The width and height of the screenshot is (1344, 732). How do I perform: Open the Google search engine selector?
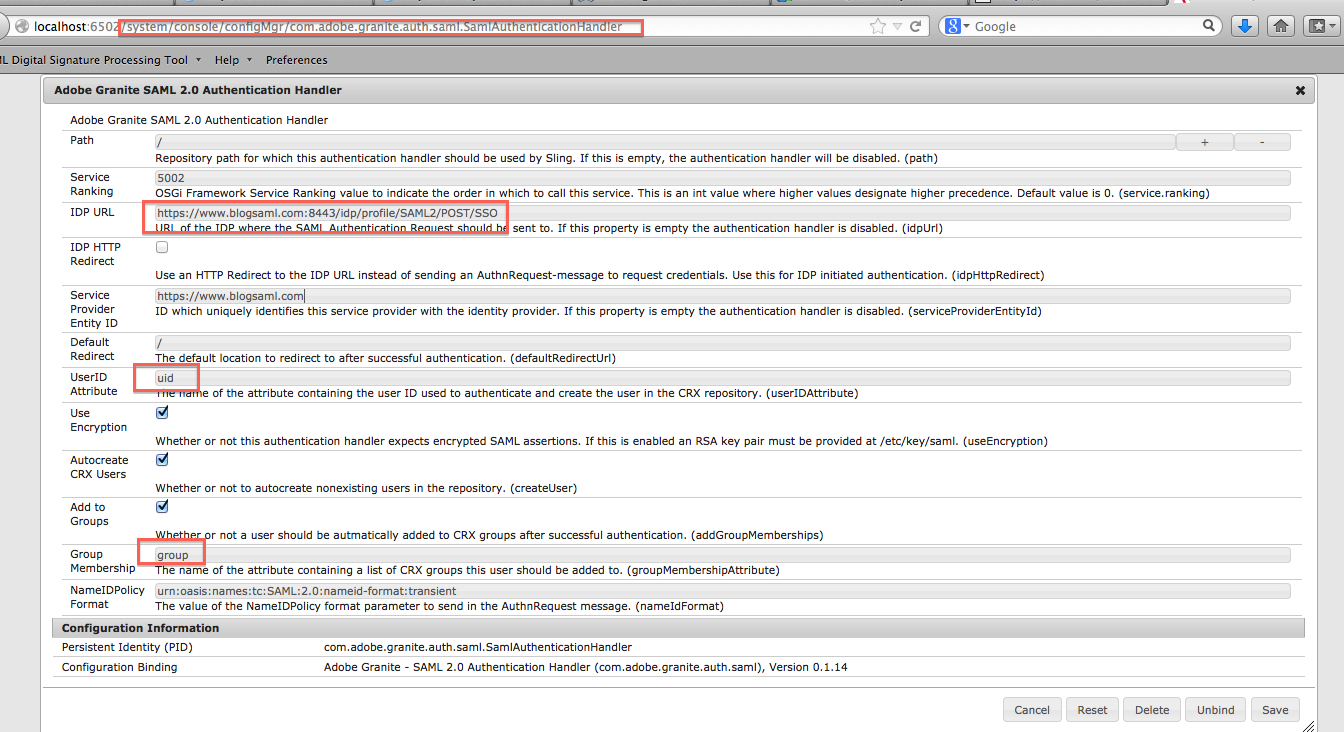957,27
